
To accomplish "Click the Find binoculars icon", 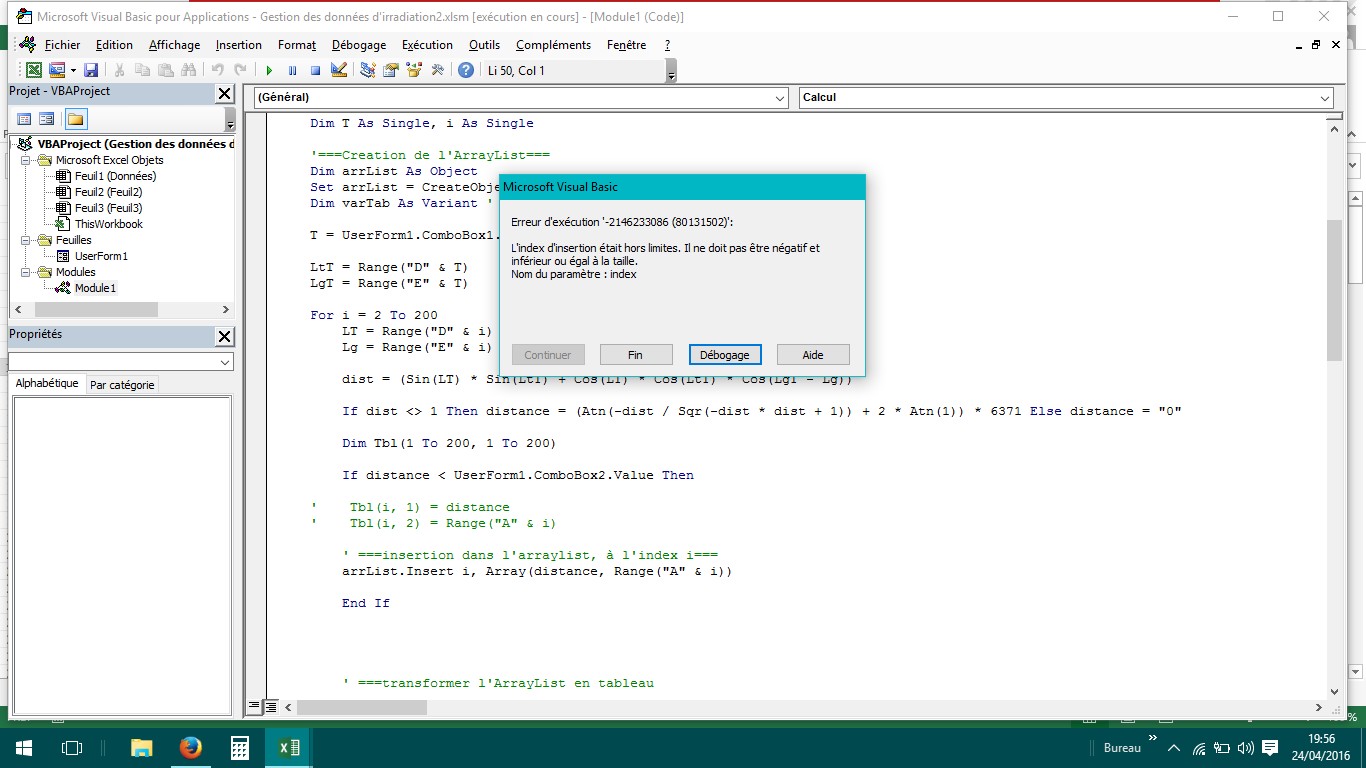I will click(x=188, y=70).
